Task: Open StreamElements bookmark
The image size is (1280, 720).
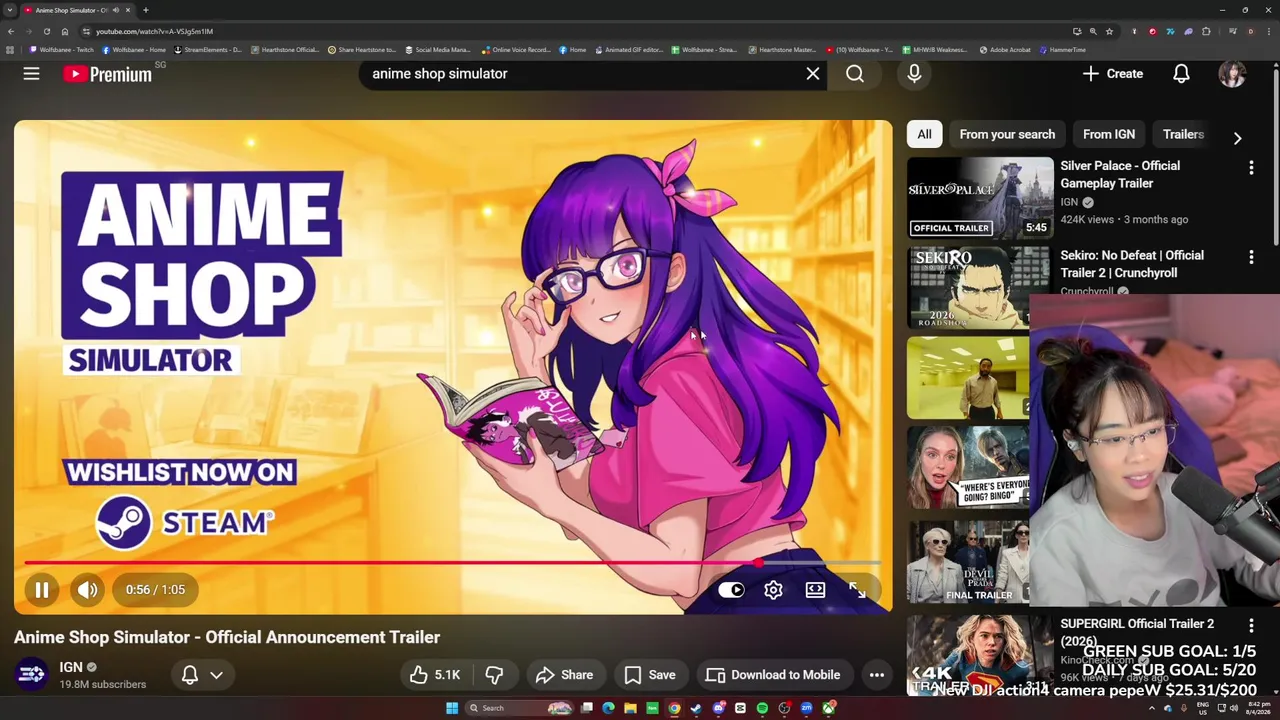Action: click(208, 50)
